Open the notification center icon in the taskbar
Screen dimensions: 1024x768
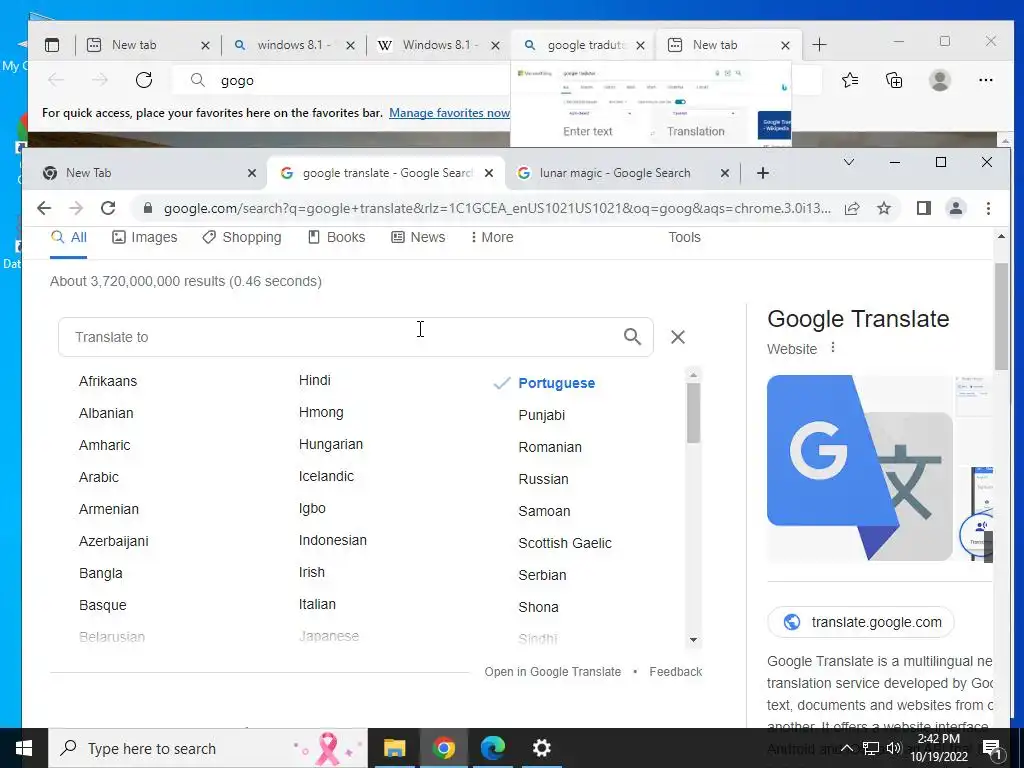click(992, 748)
